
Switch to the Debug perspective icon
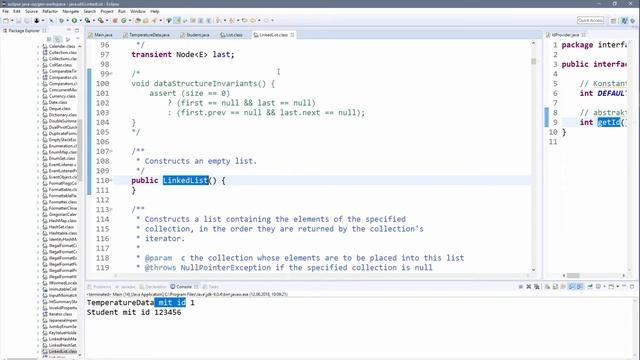click(633, 20)
